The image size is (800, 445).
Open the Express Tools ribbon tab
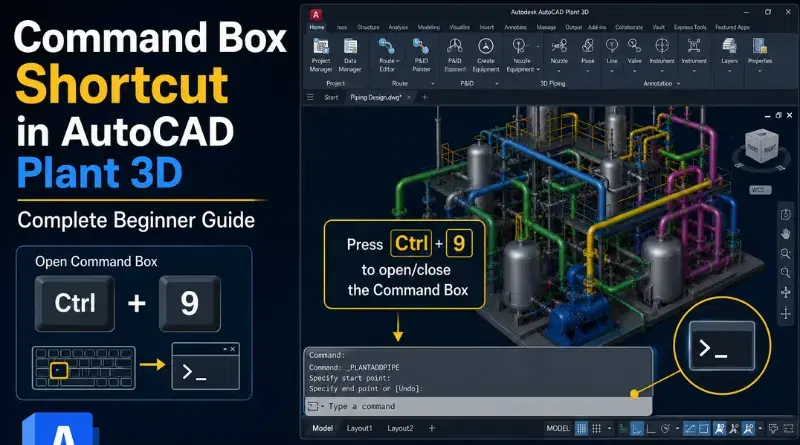tap(690, 28)
